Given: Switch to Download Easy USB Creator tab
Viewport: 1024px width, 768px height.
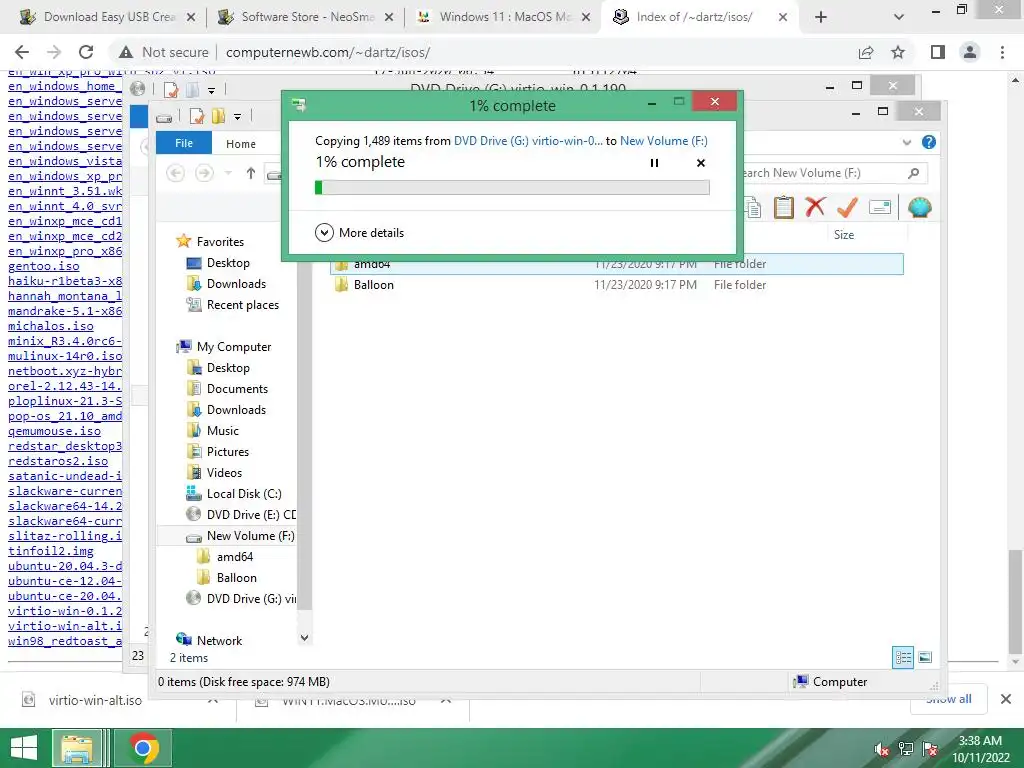Looking at the screenshot, I should (x=108, y=17).
